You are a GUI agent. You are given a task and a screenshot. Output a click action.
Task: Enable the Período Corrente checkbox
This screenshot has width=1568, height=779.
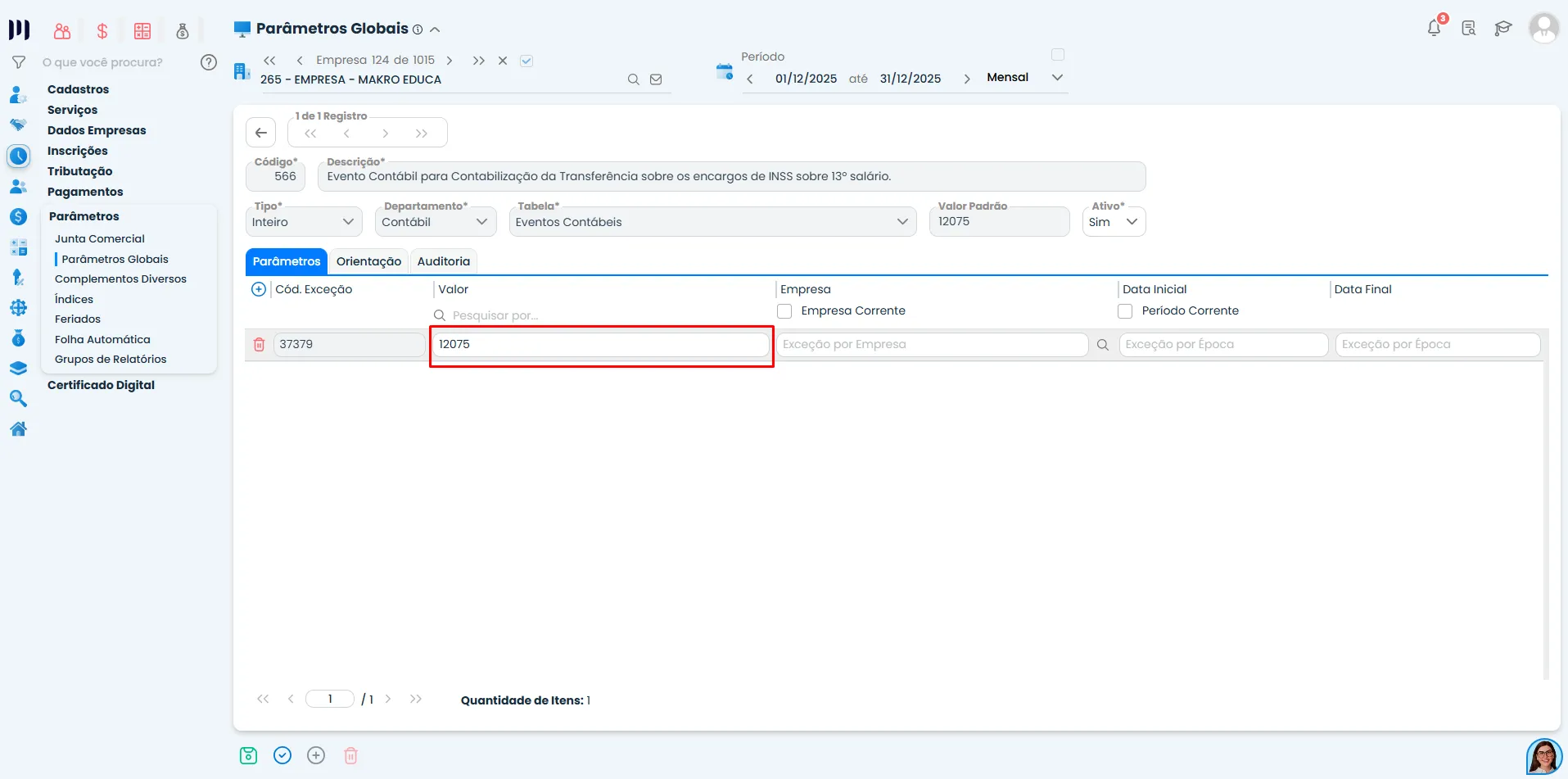[x=1125, y=311]
